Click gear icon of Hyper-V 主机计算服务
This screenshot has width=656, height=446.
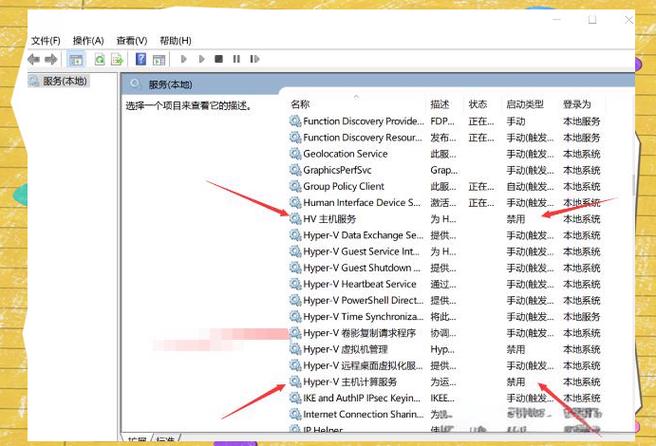pos(295,382)
